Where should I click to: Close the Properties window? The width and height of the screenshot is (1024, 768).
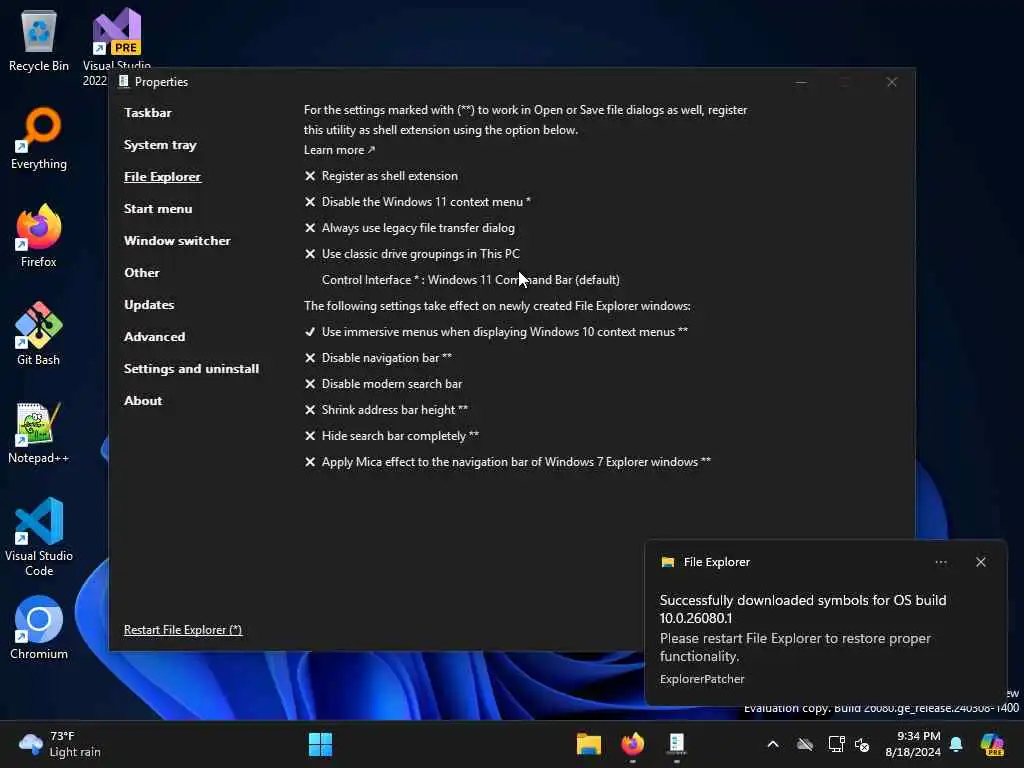891,82
